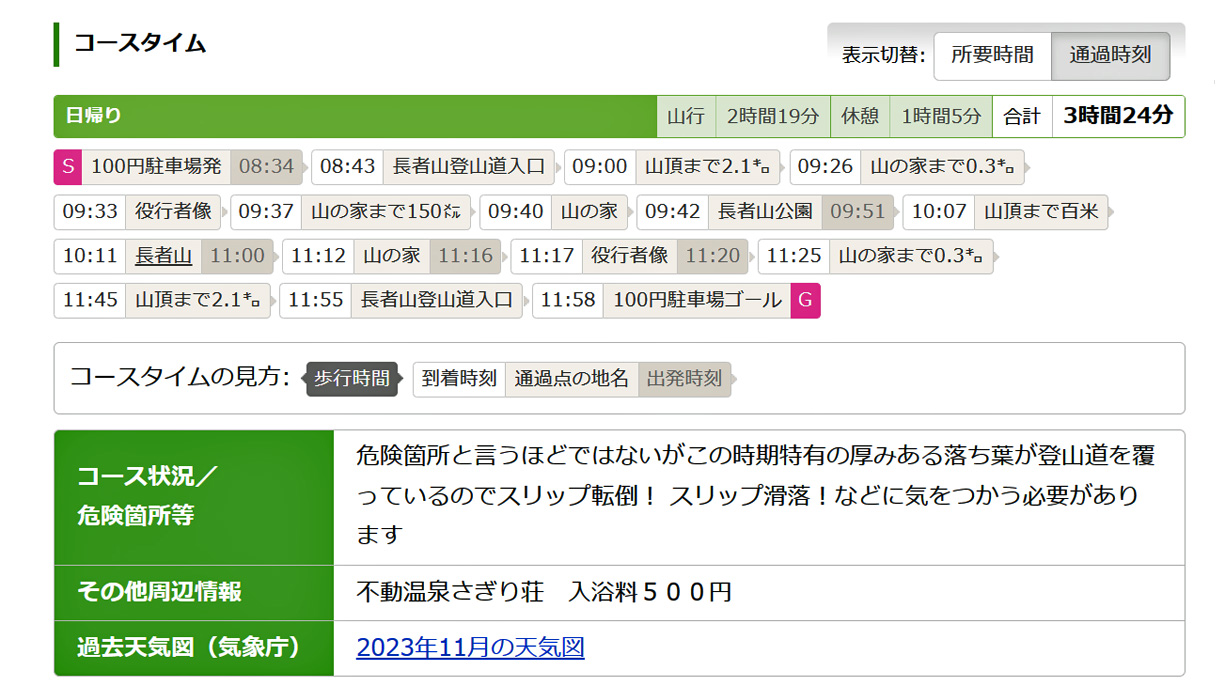
Task: Click the pink G goal marker icon
Action: coord(805,300)
